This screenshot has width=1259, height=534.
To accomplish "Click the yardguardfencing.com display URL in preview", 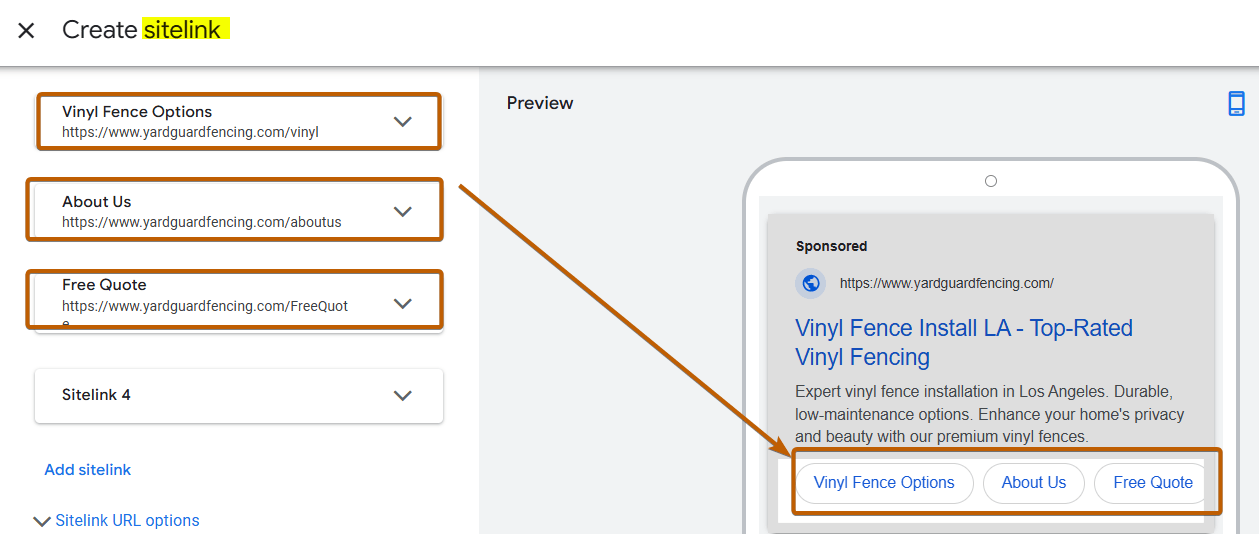I will coord(946,283).
